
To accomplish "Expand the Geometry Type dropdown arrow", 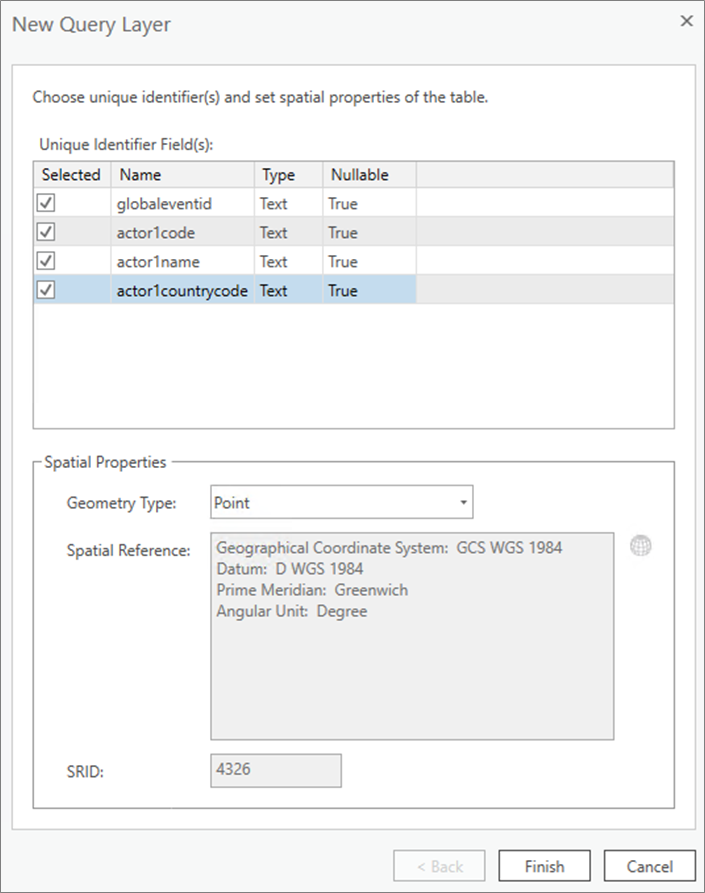I will coord(464,502).
